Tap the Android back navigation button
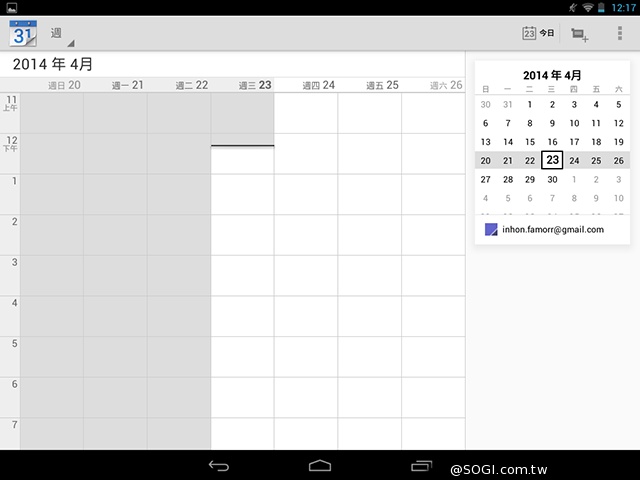Viewport: 640px width, 480px height. (x=219, y=466)
